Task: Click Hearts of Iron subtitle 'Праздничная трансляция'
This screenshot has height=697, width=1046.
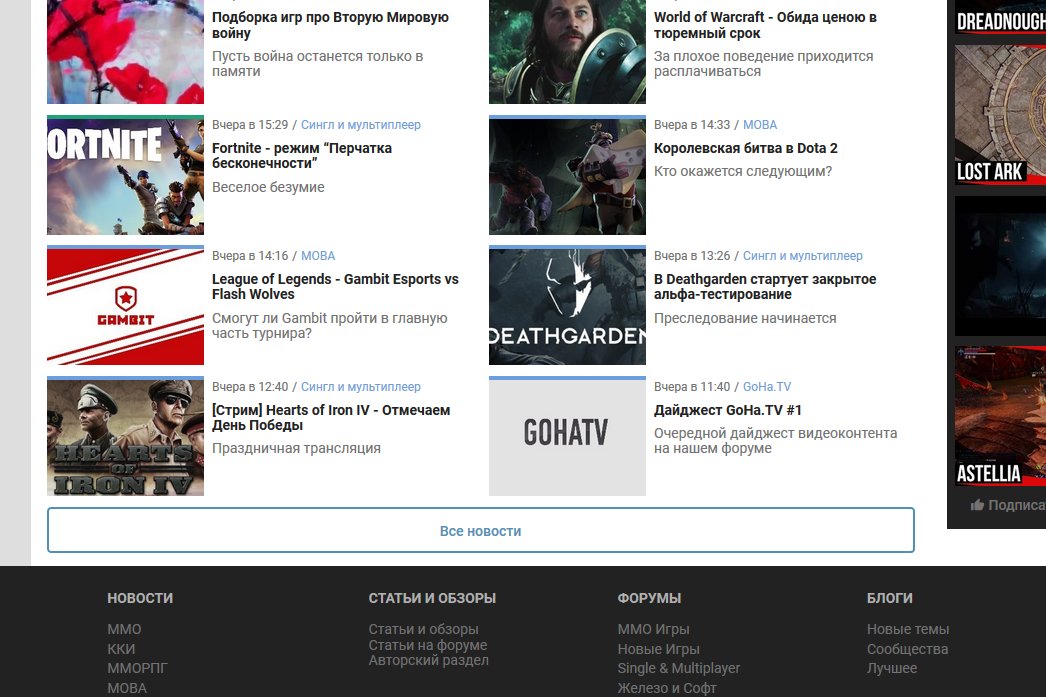Action: (296, 448)
